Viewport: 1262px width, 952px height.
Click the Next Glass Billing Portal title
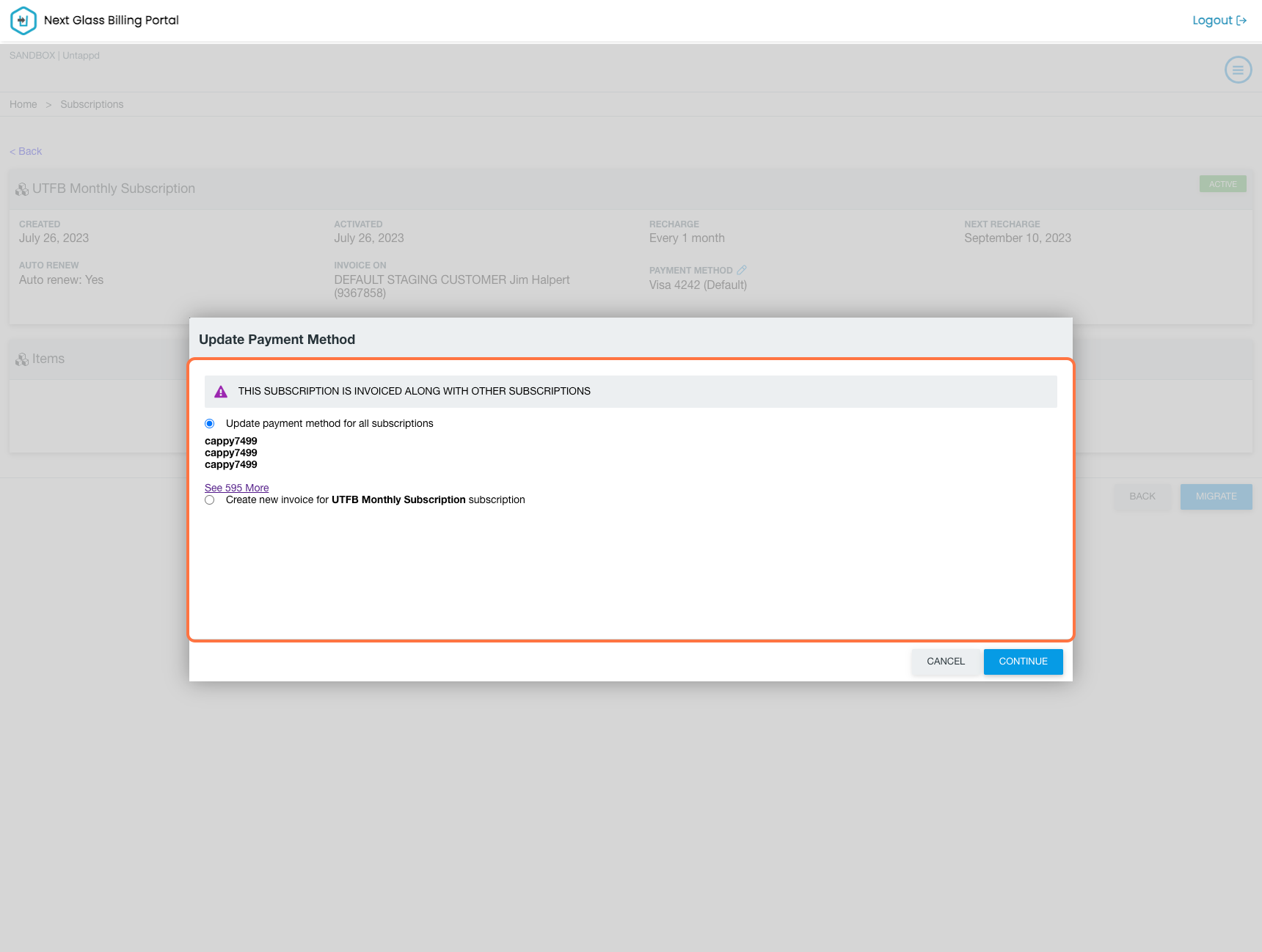tap(112, 21)
